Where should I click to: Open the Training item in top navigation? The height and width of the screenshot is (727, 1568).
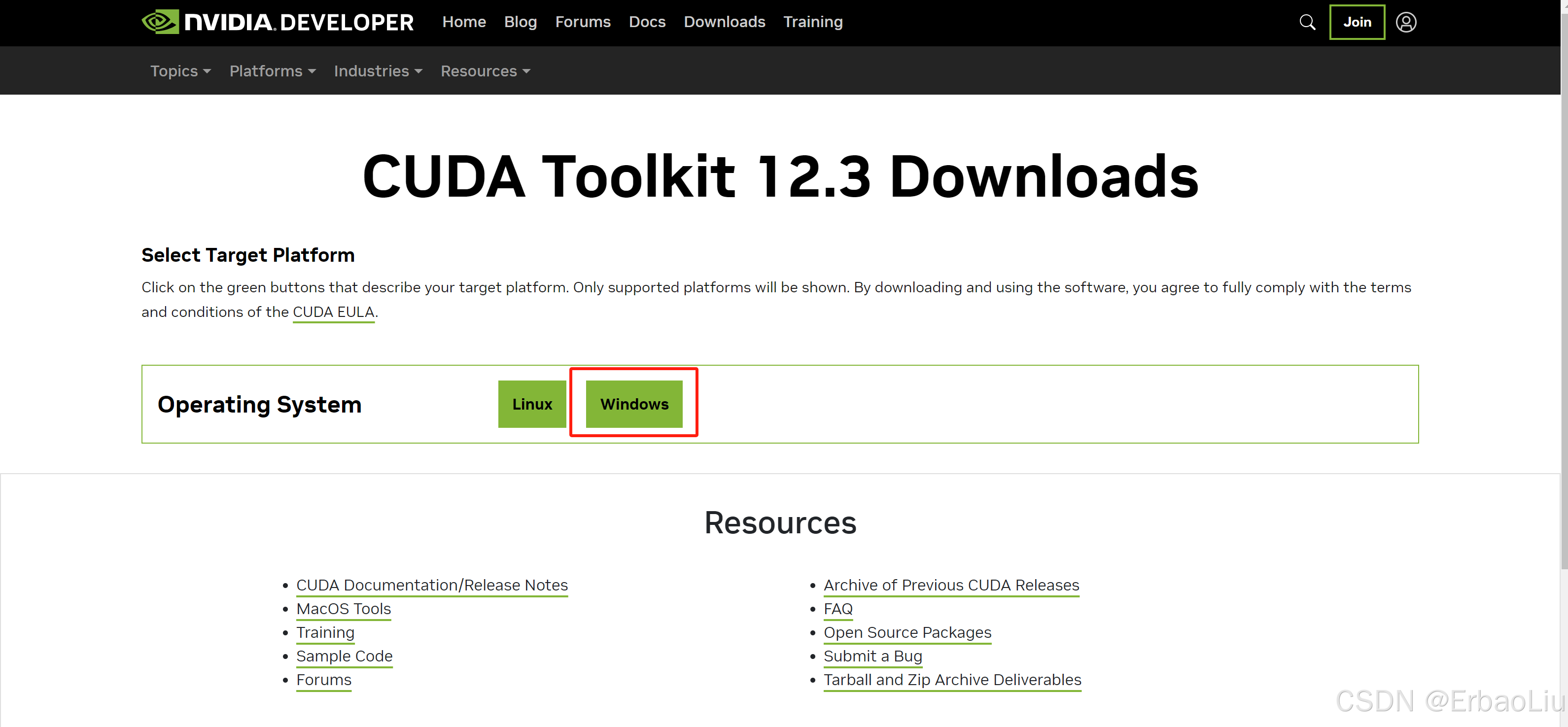pos(813,22)
